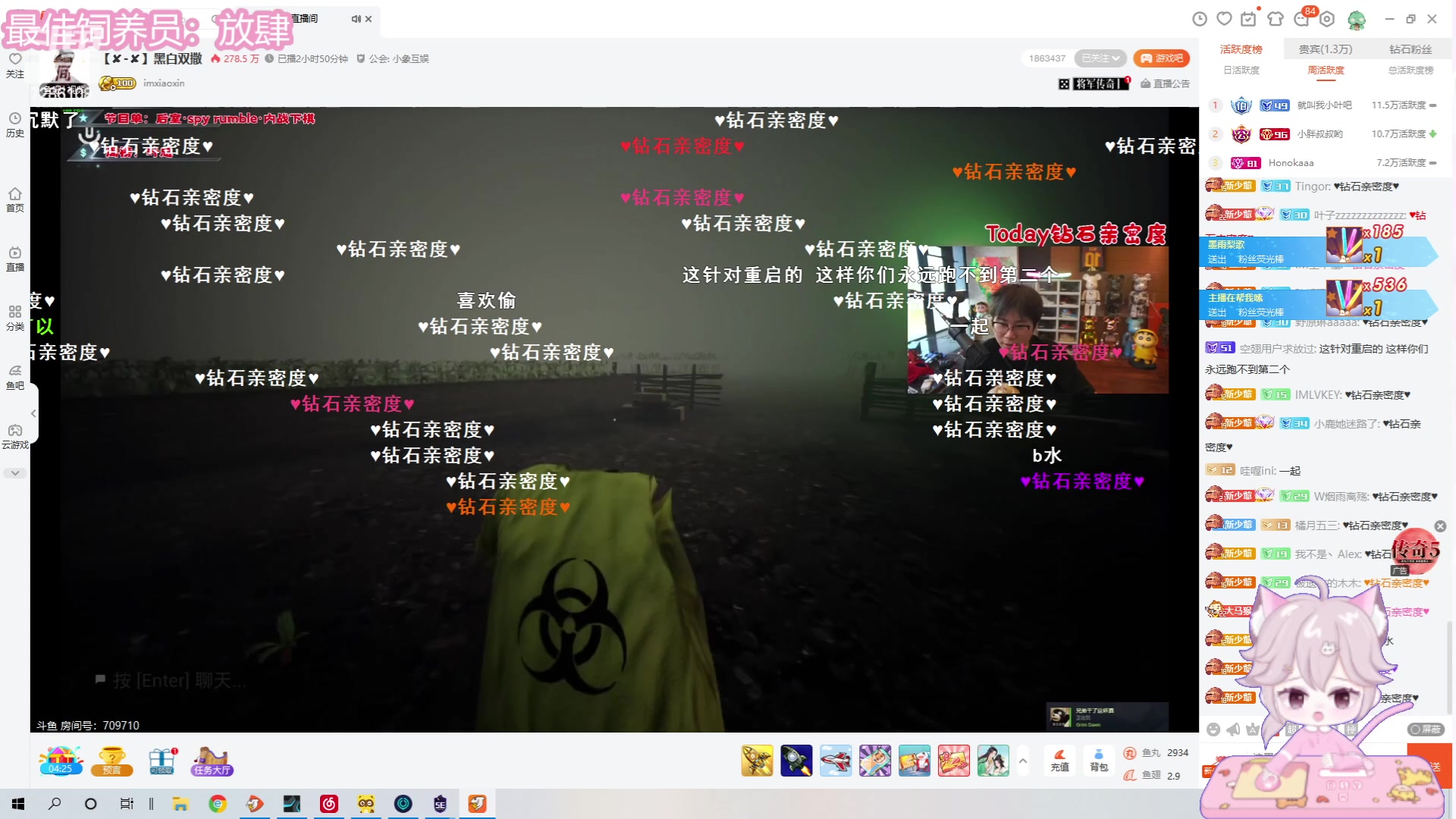The height and width of the screenshot is (819, 1456).
Task: Mute the livestream audio on the tab
Action: pyautogui.click(x=354, y=19)
